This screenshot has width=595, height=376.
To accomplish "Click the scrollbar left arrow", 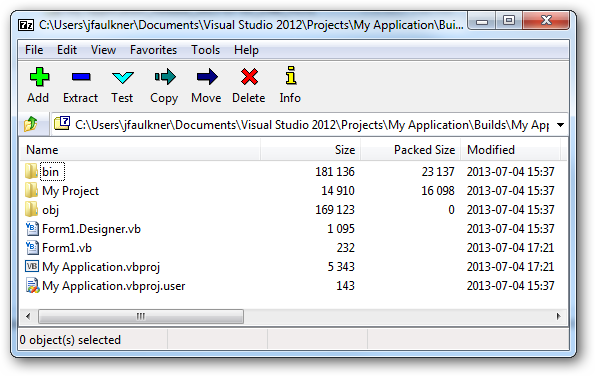I will [x=28, y=316].
